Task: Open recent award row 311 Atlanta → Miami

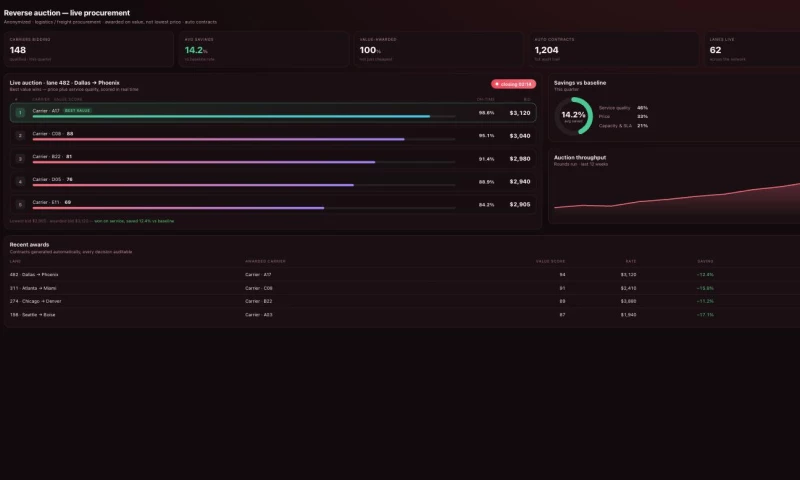Action: click(x=402, y=288)
